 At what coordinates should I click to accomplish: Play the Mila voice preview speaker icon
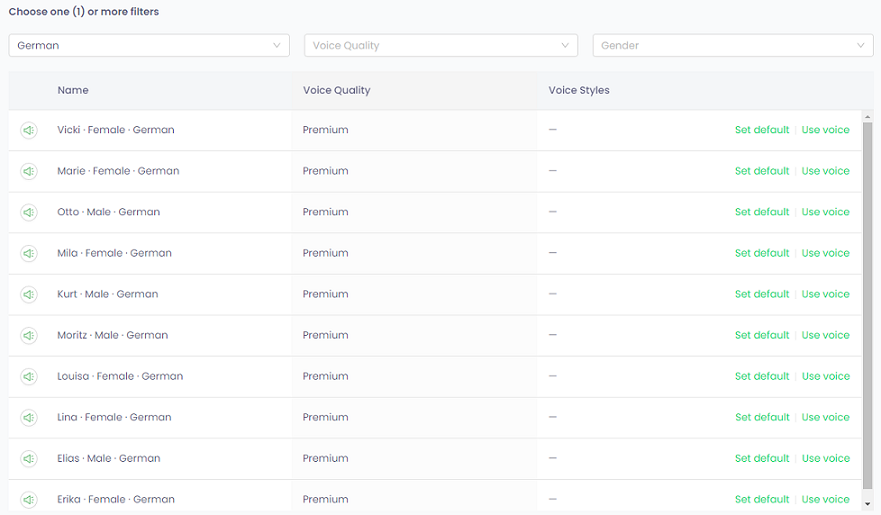29,253
